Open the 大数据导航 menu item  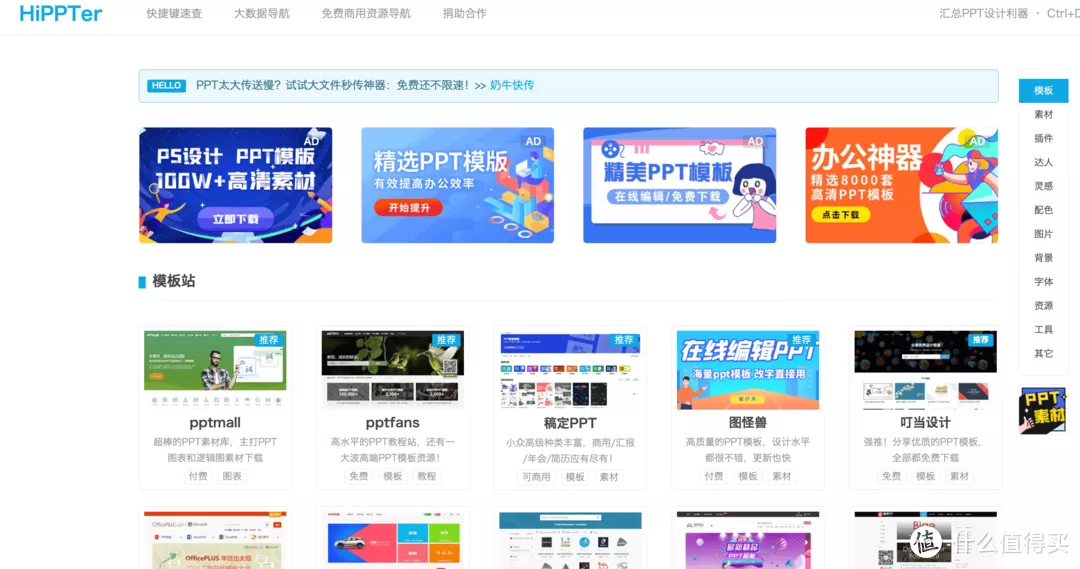[x=262, y=14]
